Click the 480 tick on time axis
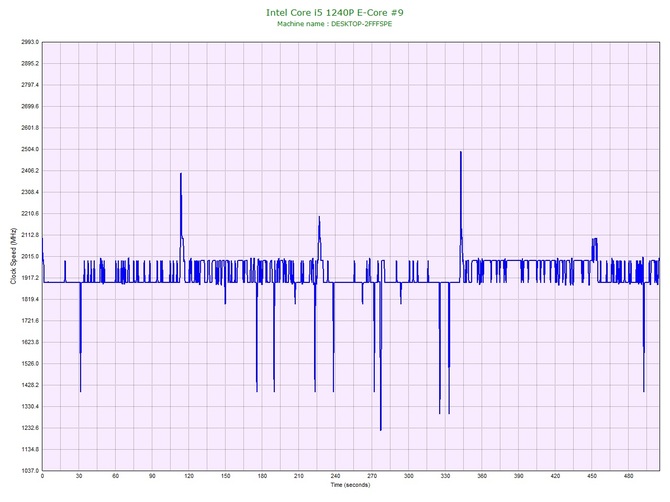Image resolution: width=670 pixels, height=502 pixels. 629,476
